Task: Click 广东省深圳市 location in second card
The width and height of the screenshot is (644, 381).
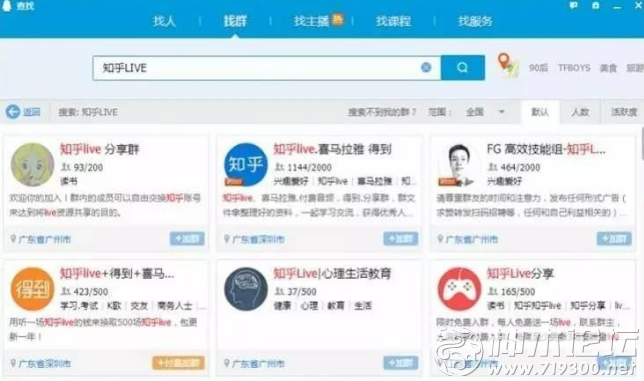Action: tap(258, 239)
